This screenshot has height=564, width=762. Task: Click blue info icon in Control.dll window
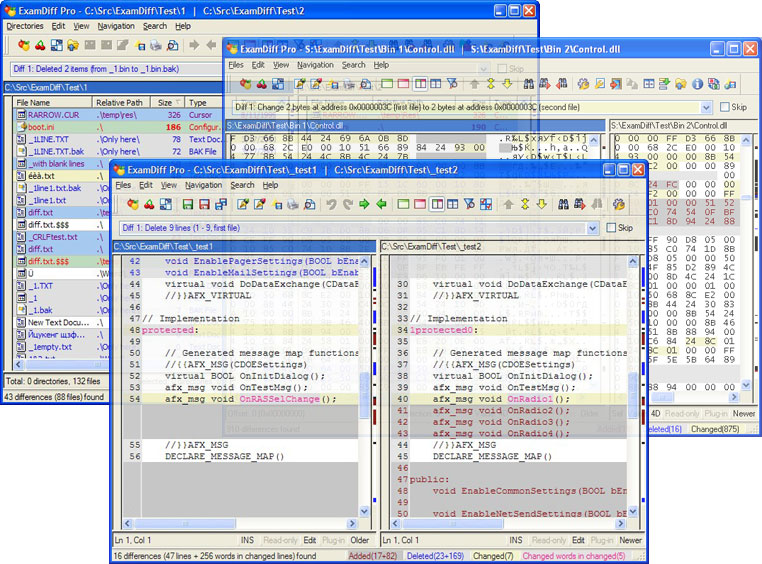(697, 84)
